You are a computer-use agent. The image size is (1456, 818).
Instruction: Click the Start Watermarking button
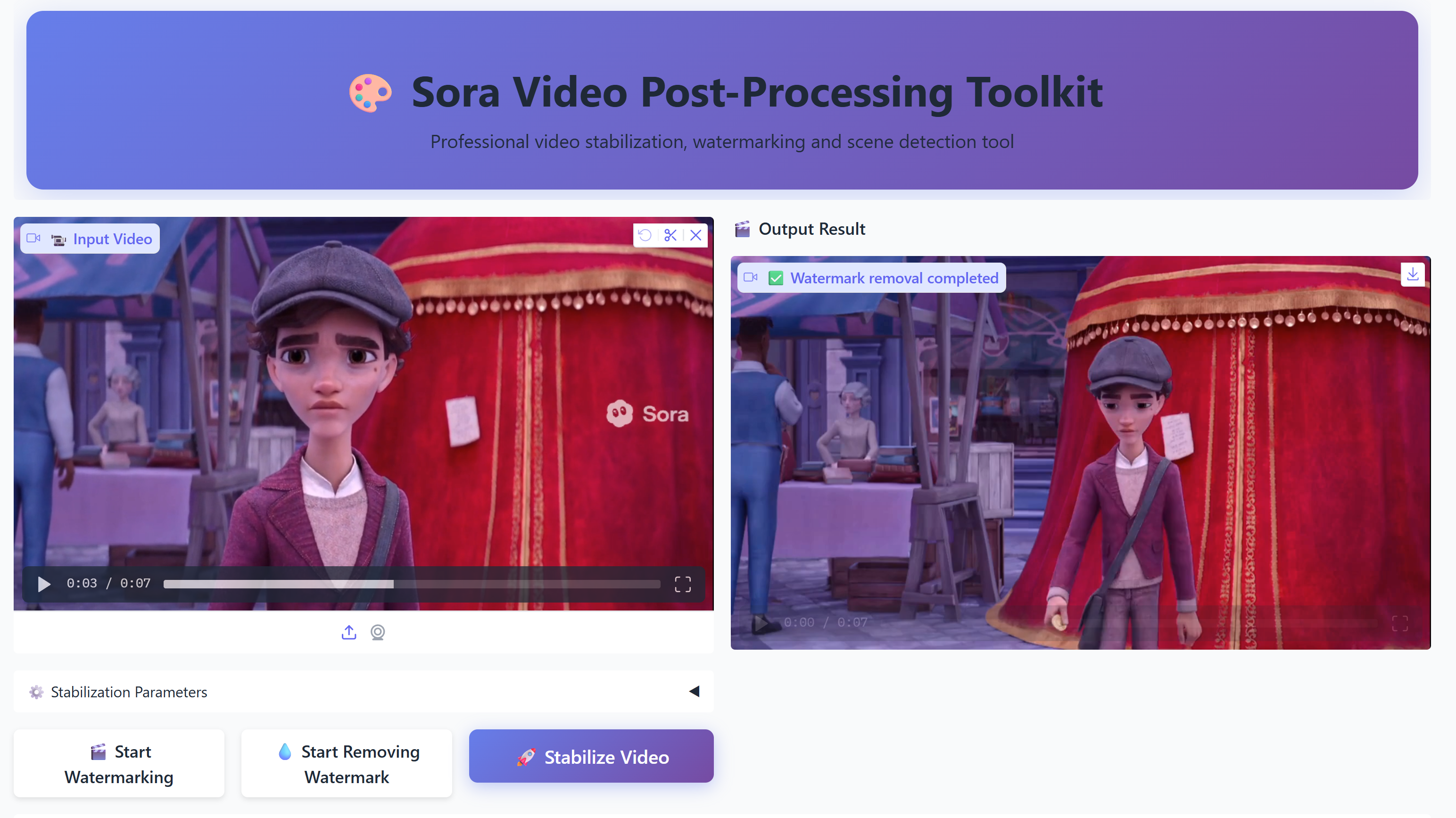(119, 764)
